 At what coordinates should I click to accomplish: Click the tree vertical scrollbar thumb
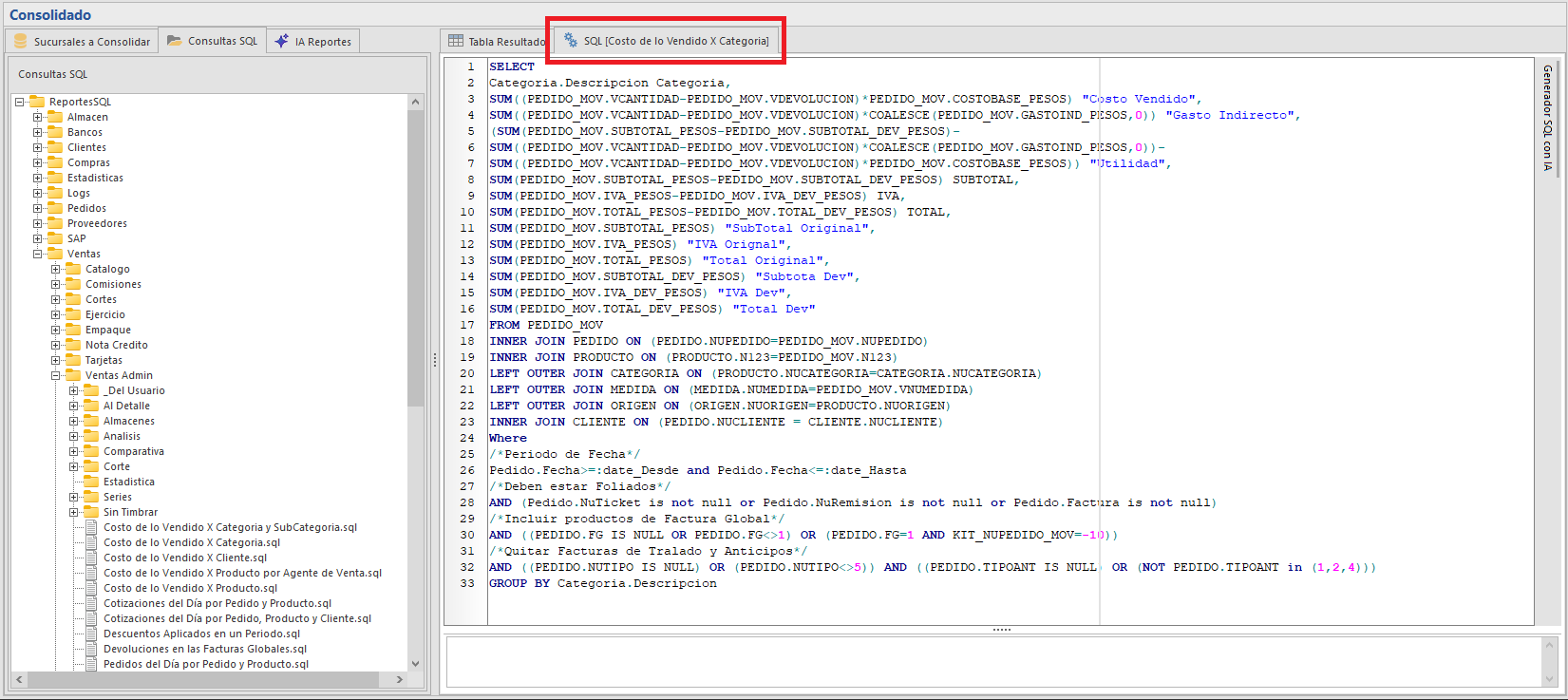pos(415,258)
